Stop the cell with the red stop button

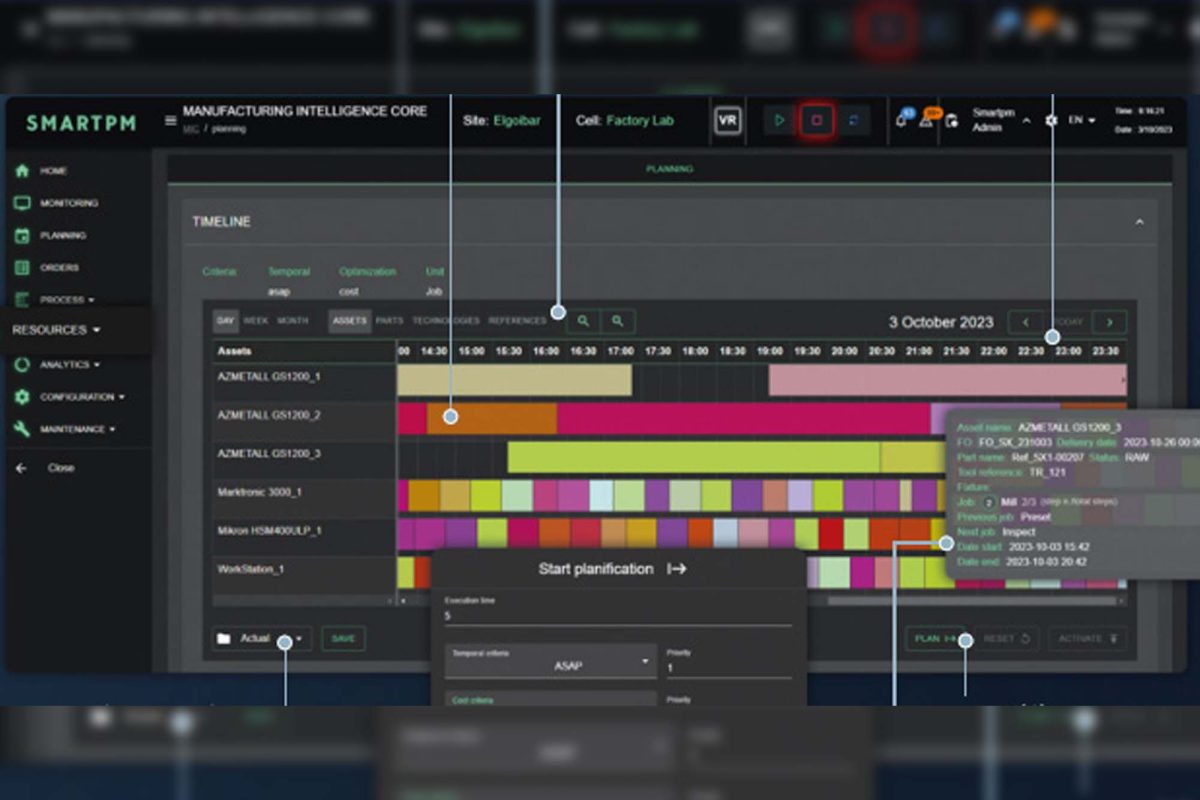pyautogui.click(x=817, y=121)
